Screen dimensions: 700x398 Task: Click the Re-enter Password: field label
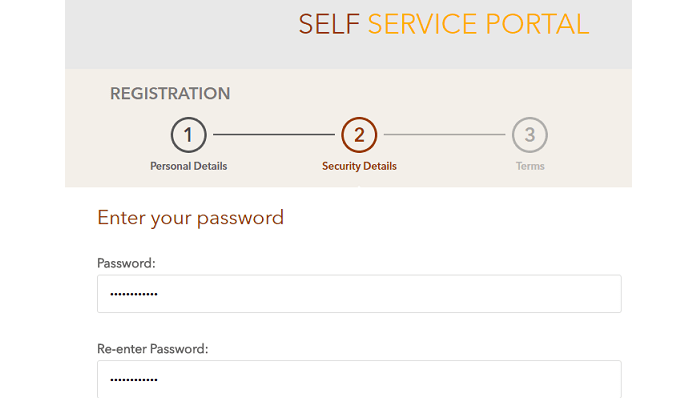tap(153, 349)
